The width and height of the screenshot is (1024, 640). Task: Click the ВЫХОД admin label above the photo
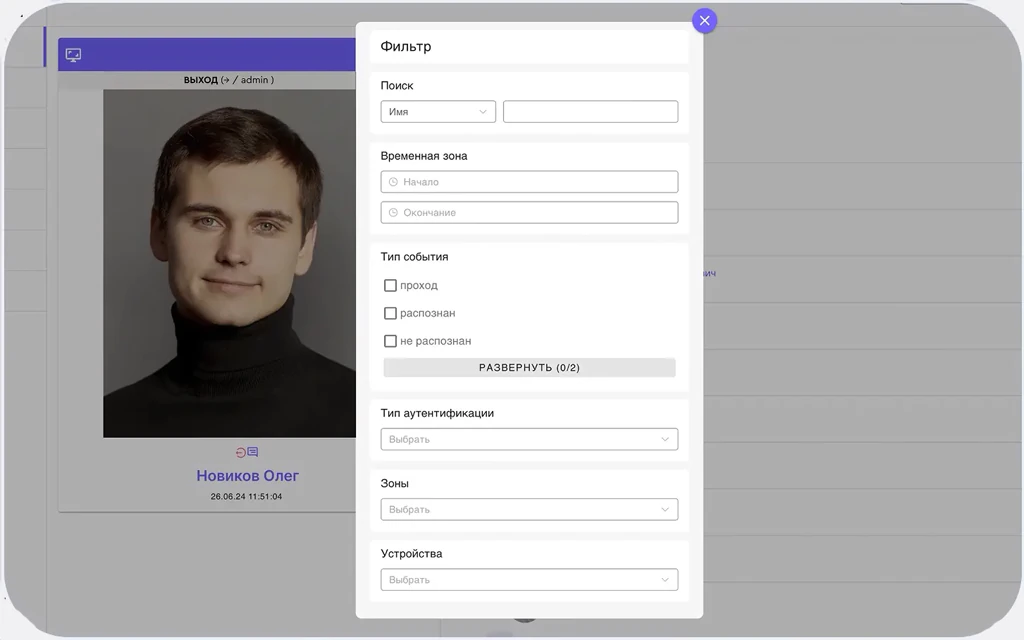(228, 80)
